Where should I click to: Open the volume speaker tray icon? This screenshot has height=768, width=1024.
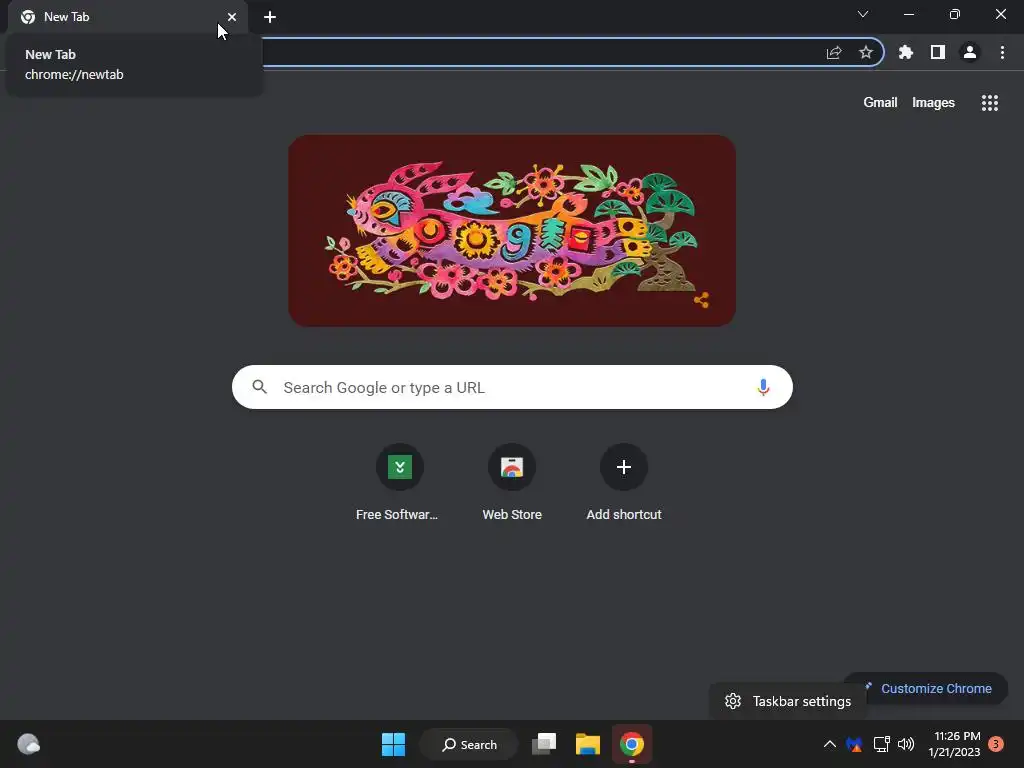[x=906, y=744]
